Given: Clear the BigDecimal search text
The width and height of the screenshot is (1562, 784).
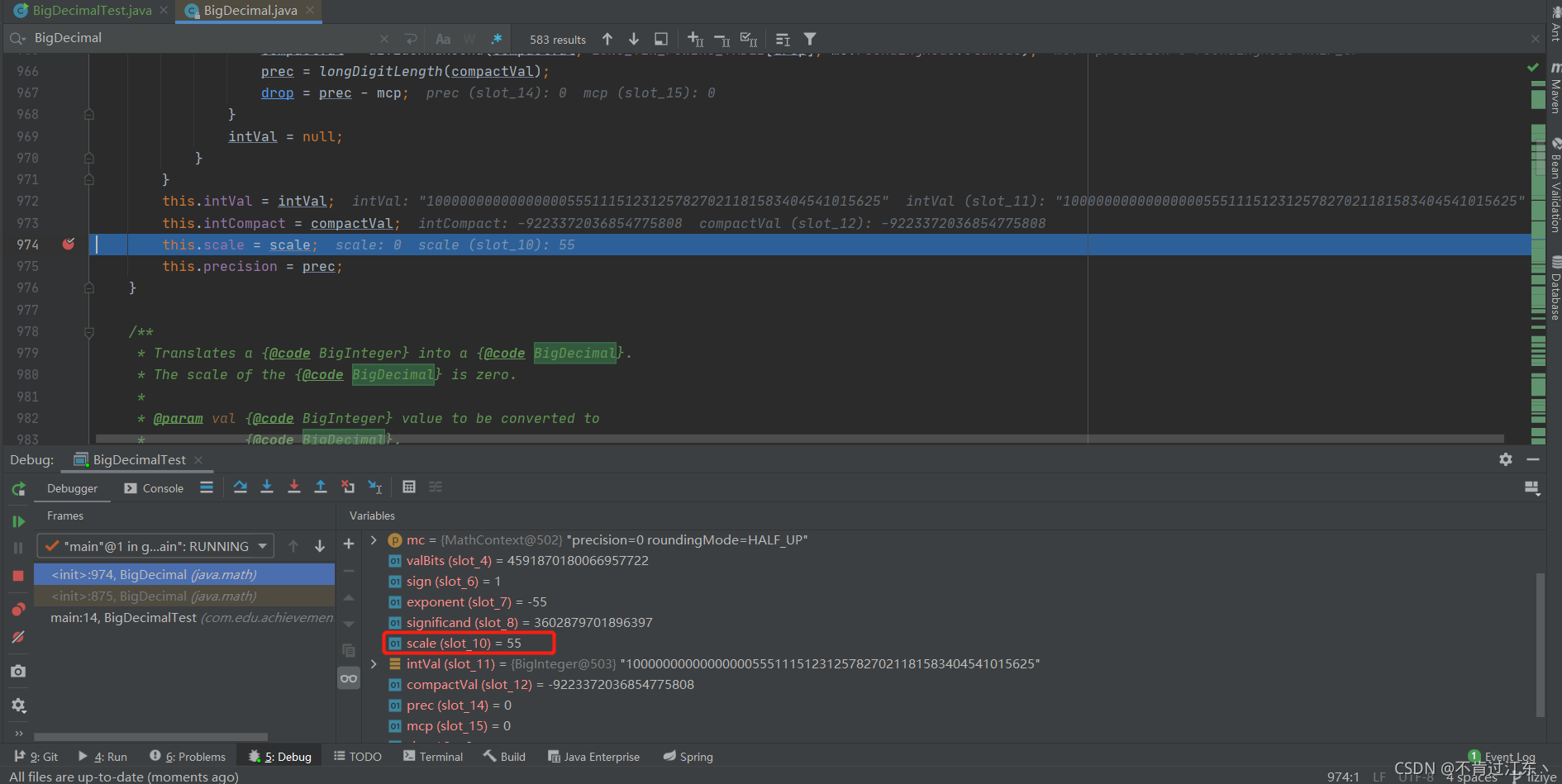Looking at the screenshot, I should pyautogui.click(x=384, y=39).
